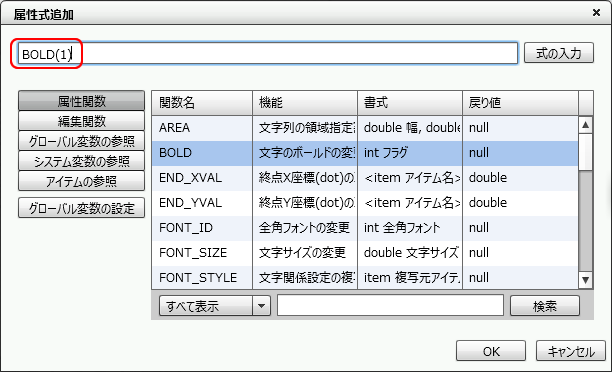Select the BOLD function row
Viewport: 612px width, 372px height.
pos(365,153)
